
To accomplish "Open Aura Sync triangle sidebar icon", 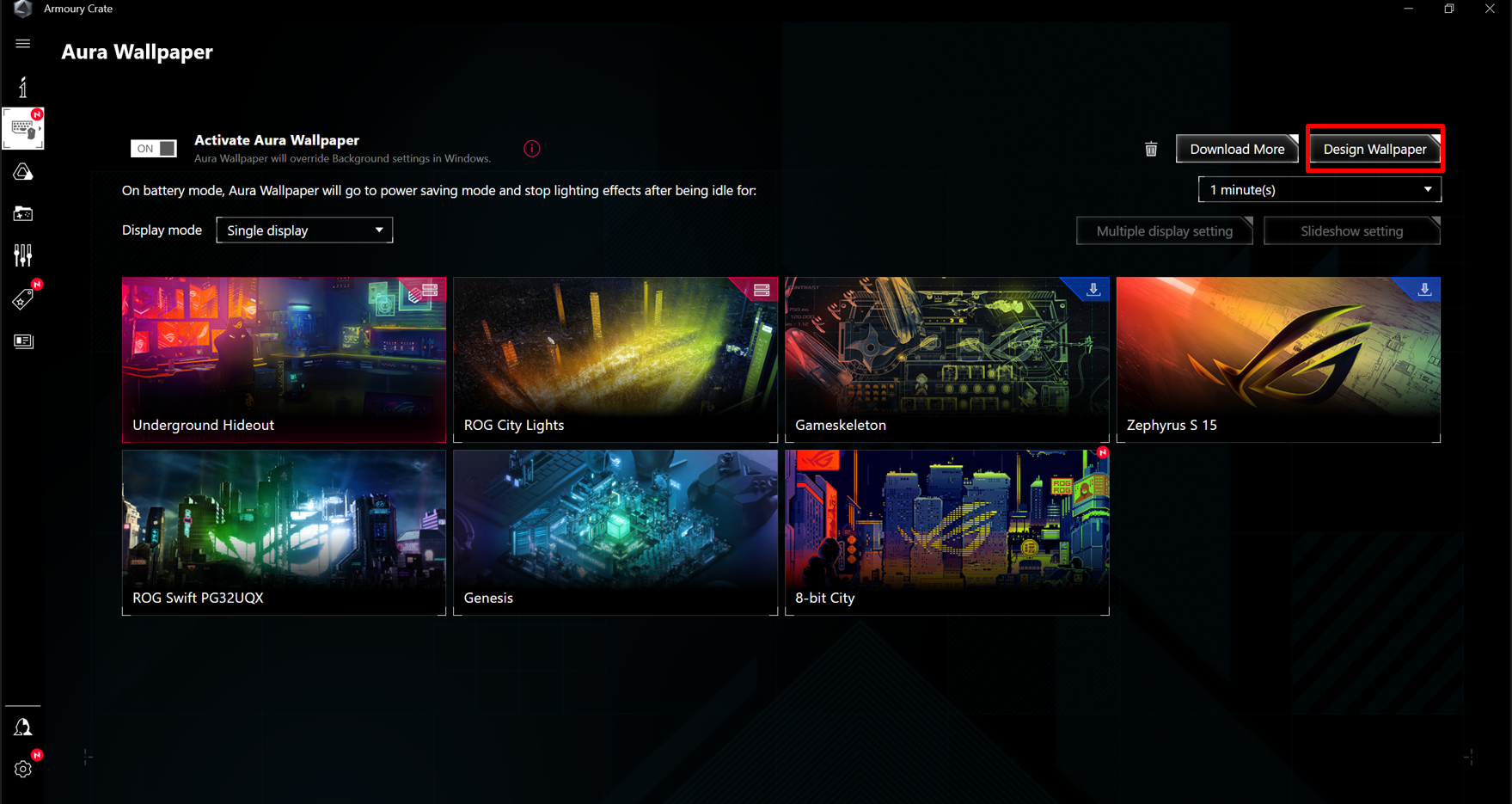I will (23, 172).
